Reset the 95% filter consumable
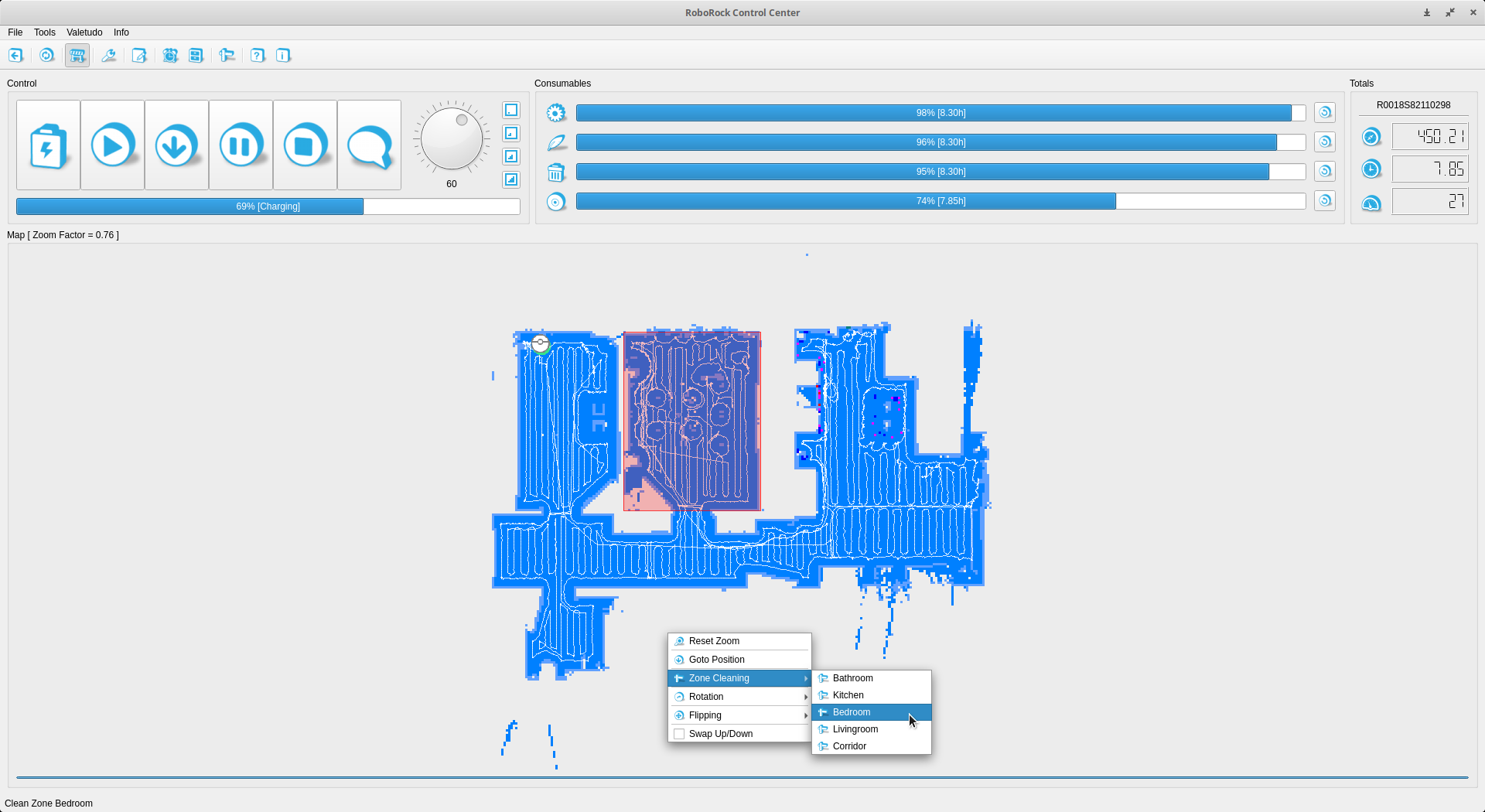The image size is (1485, 812). 1325,171
